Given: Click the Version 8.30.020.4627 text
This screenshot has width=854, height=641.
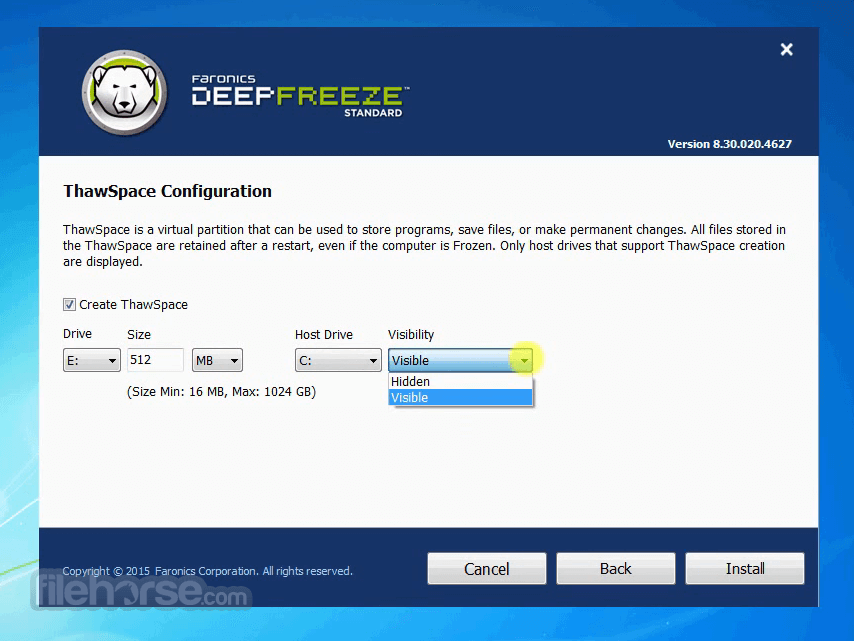Looking at the screenshot, I should 729,144.
